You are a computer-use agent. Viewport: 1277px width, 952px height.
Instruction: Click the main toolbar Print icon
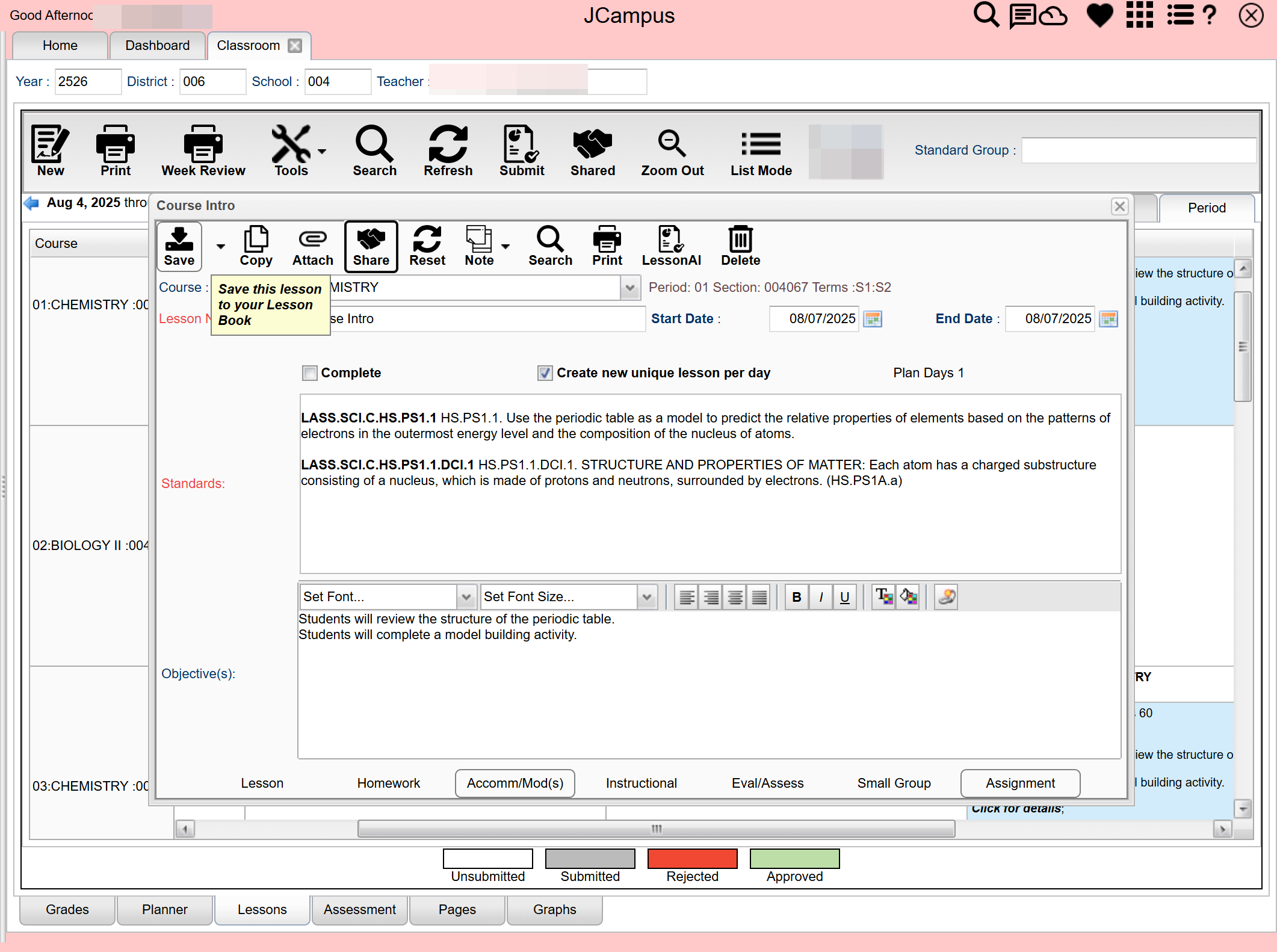(x=116, y=151)
